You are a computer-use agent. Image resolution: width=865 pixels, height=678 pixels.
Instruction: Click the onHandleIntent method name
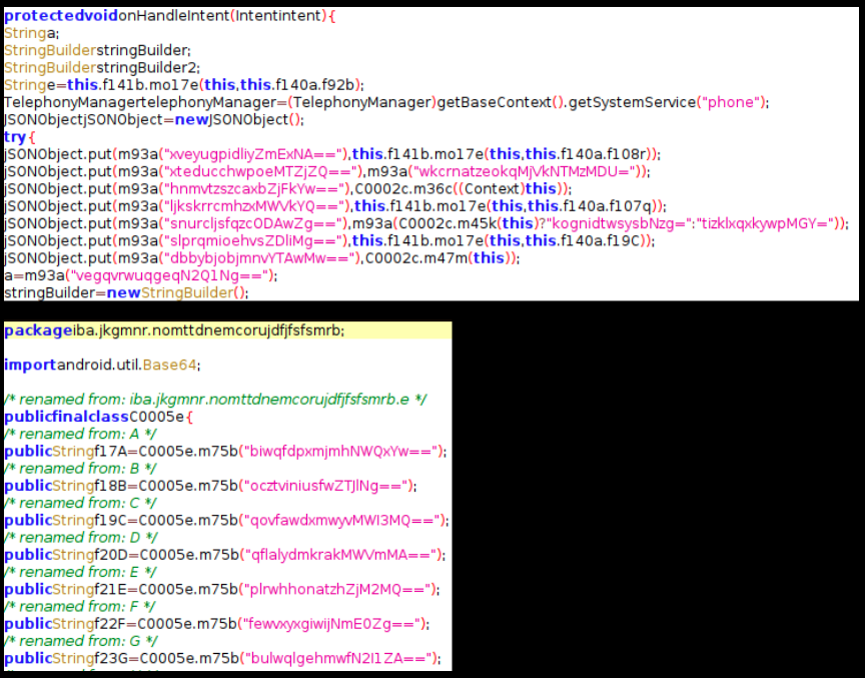[173, 16]
